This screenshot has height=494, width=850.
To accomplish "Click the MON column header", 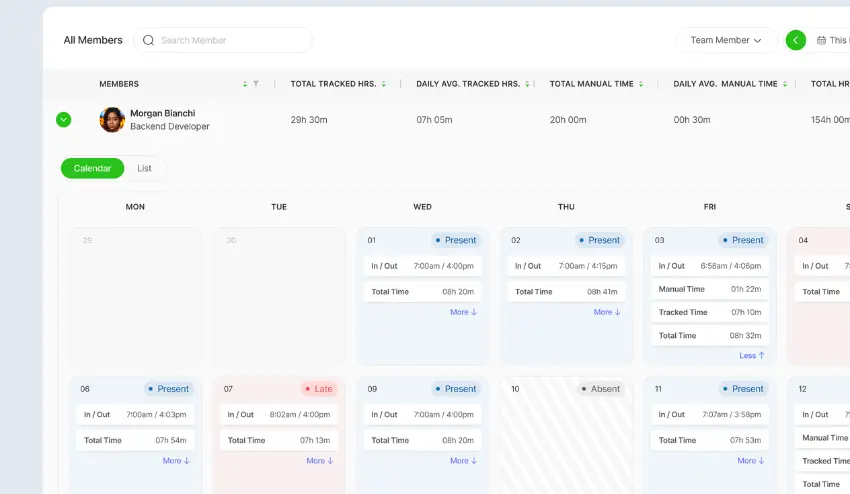I will [135, 207].
